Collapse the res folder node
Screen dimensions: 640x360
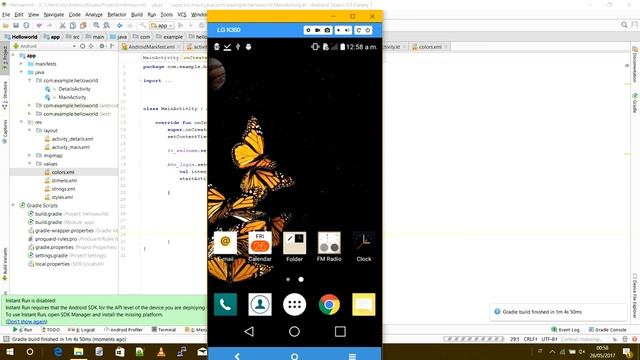(21, 122)
